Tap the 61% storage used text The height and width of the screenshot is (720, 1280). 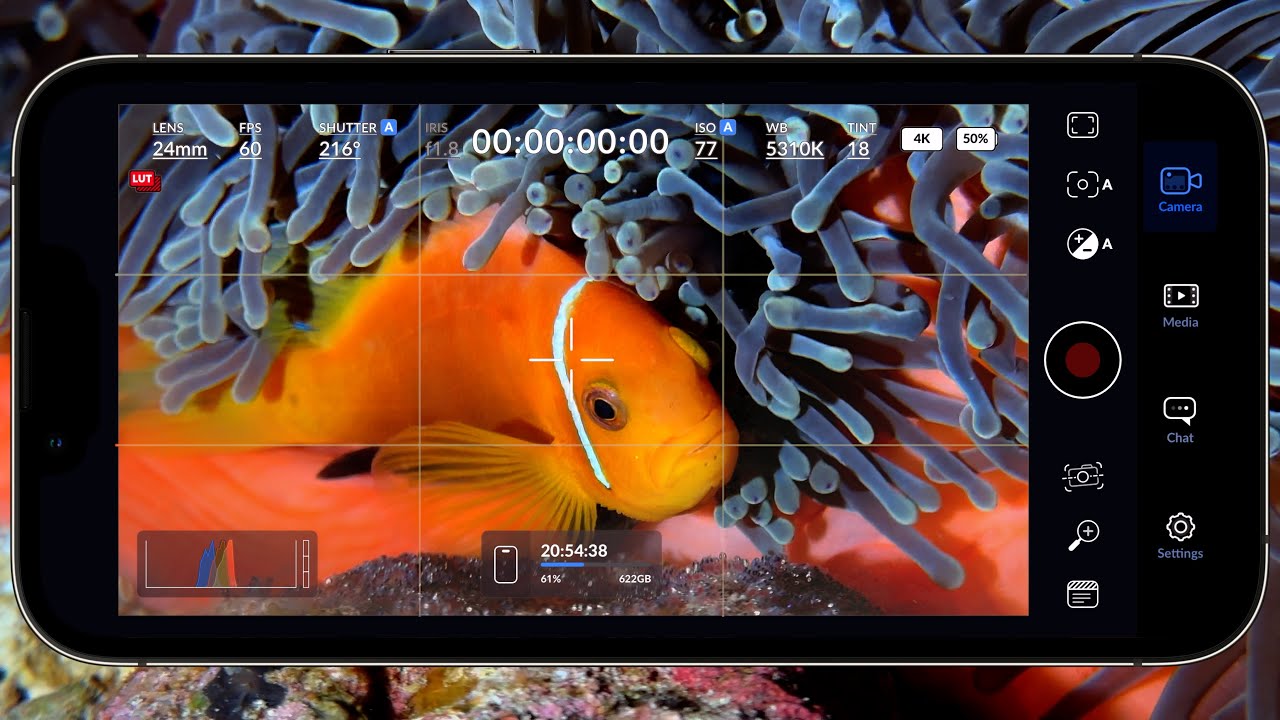[x=551, y=579]
